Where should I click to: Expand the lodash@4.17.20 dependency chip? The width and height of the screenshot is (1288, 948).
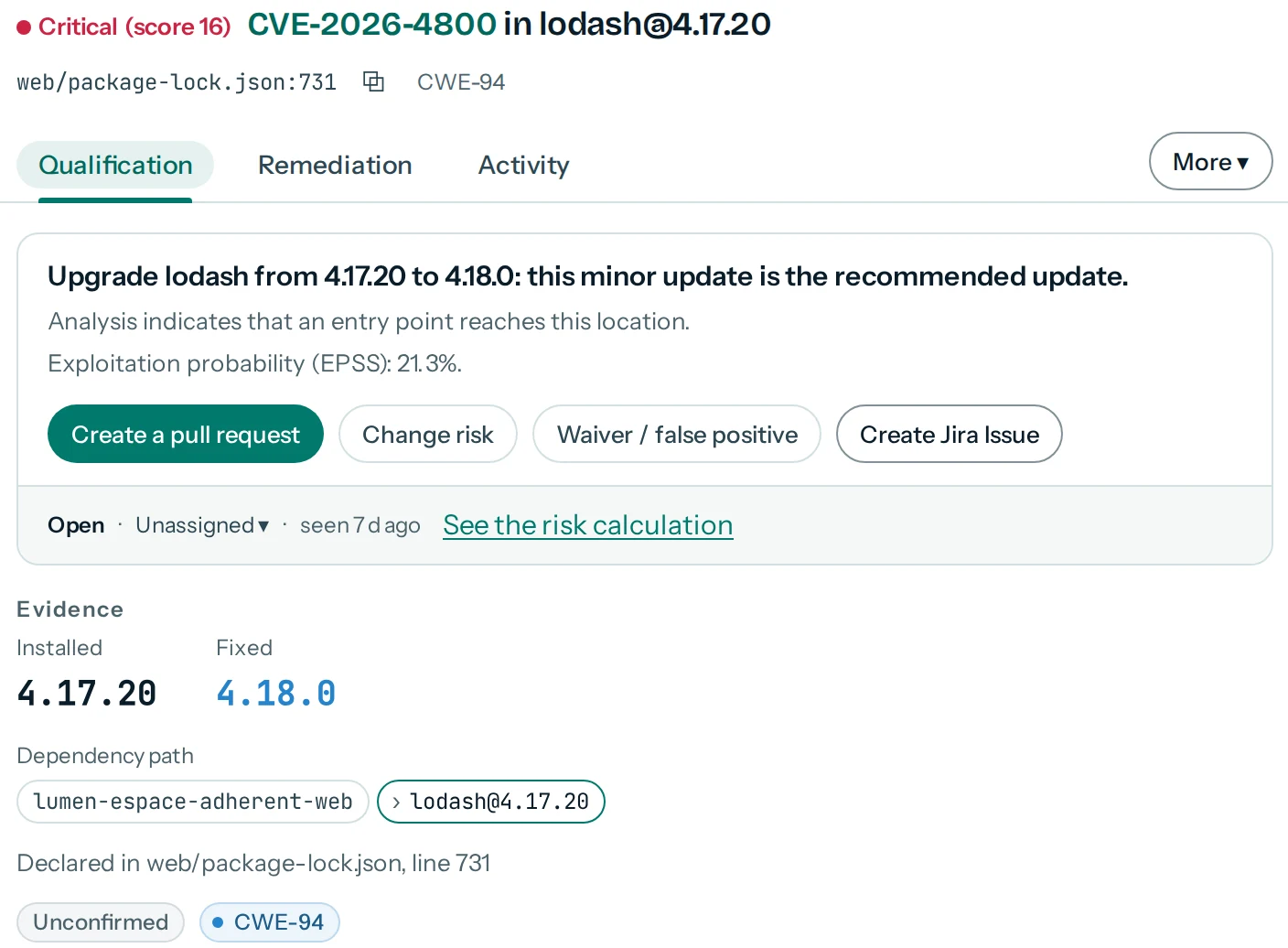[491, 802]
